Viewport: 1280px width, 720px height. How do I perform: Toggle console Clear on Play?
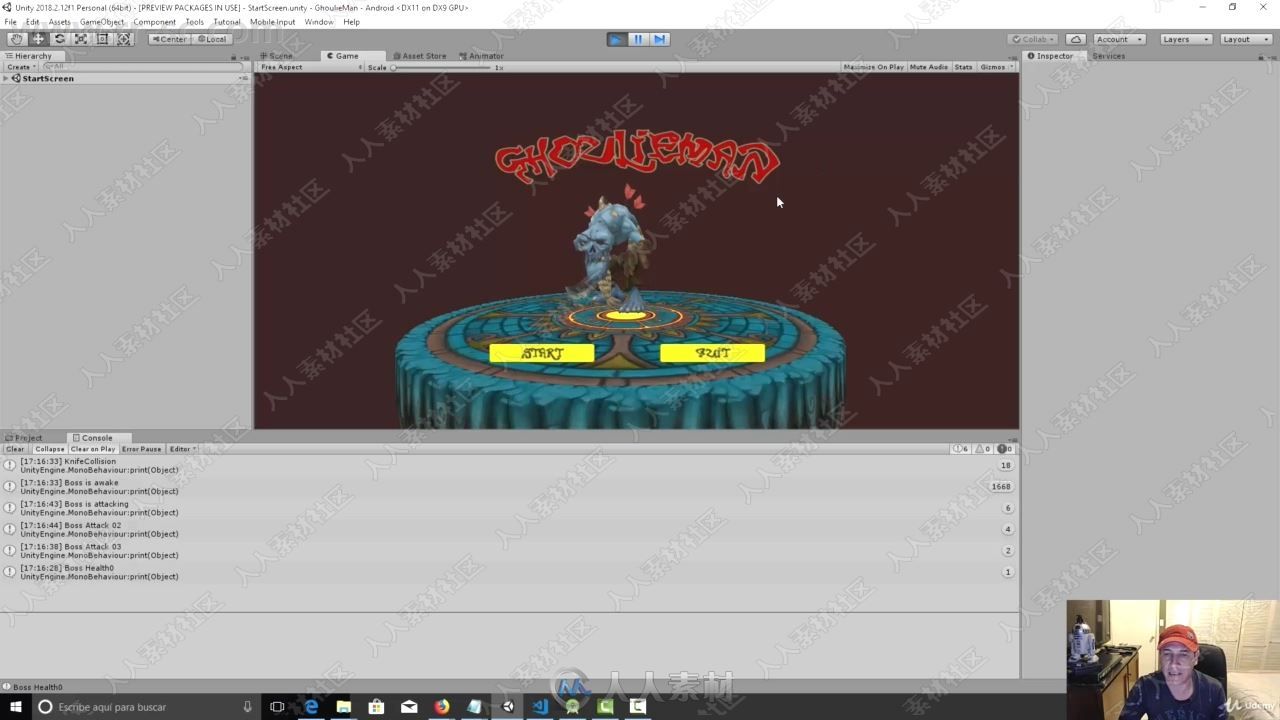pos(92,449)
